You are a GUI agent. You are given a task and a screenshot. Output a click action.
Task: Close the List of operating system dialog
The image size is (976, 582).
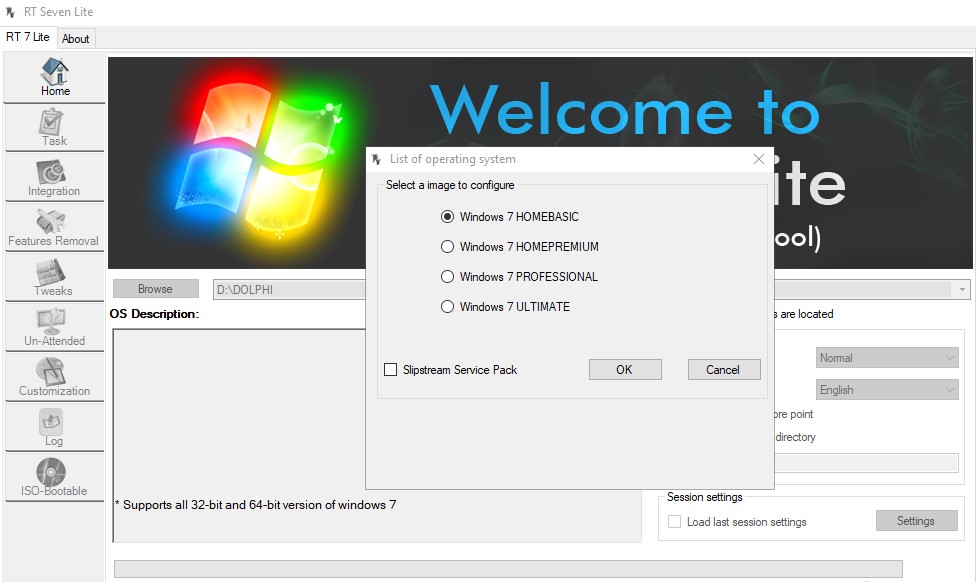759,159
